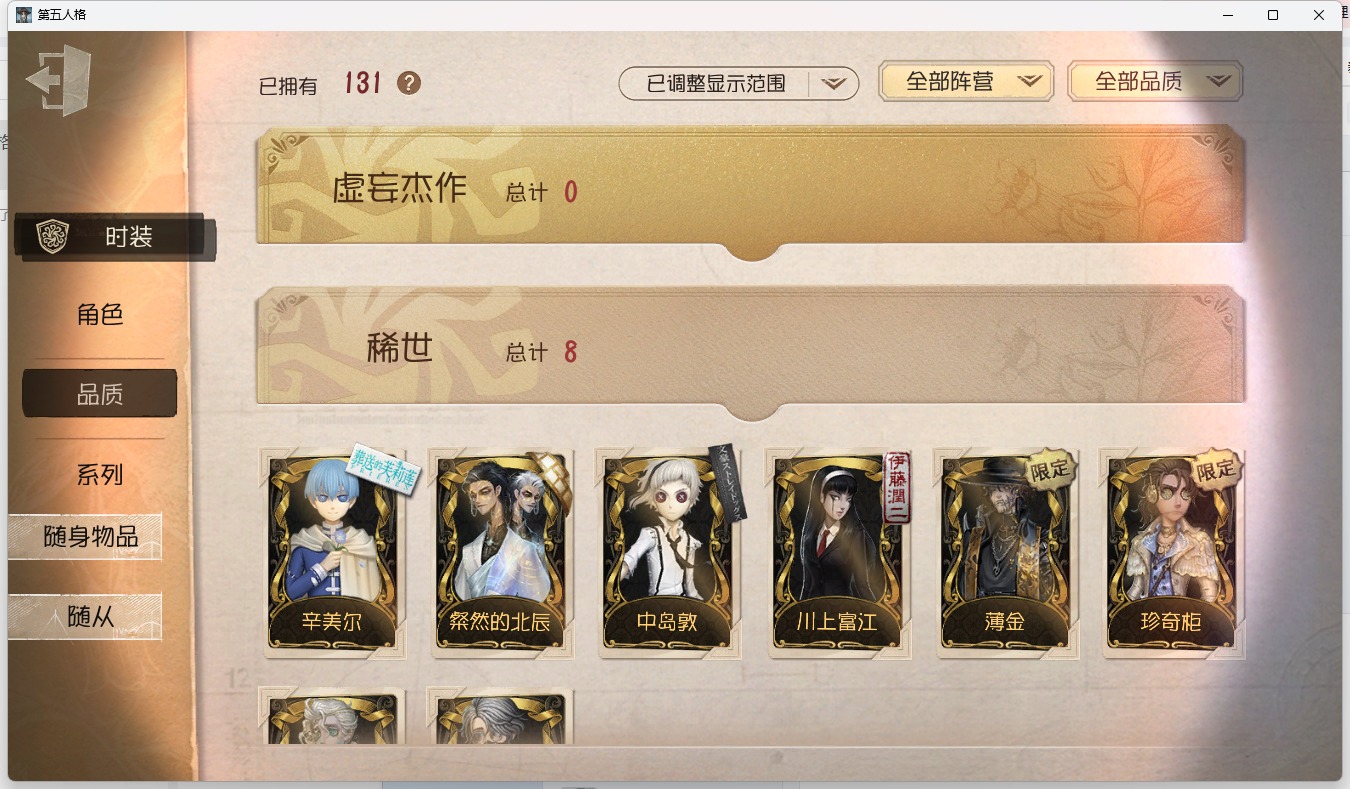Screen dimensions: 1350x789
Task: Select the 粲然的北辰 costume card
Action: point(502,553)
